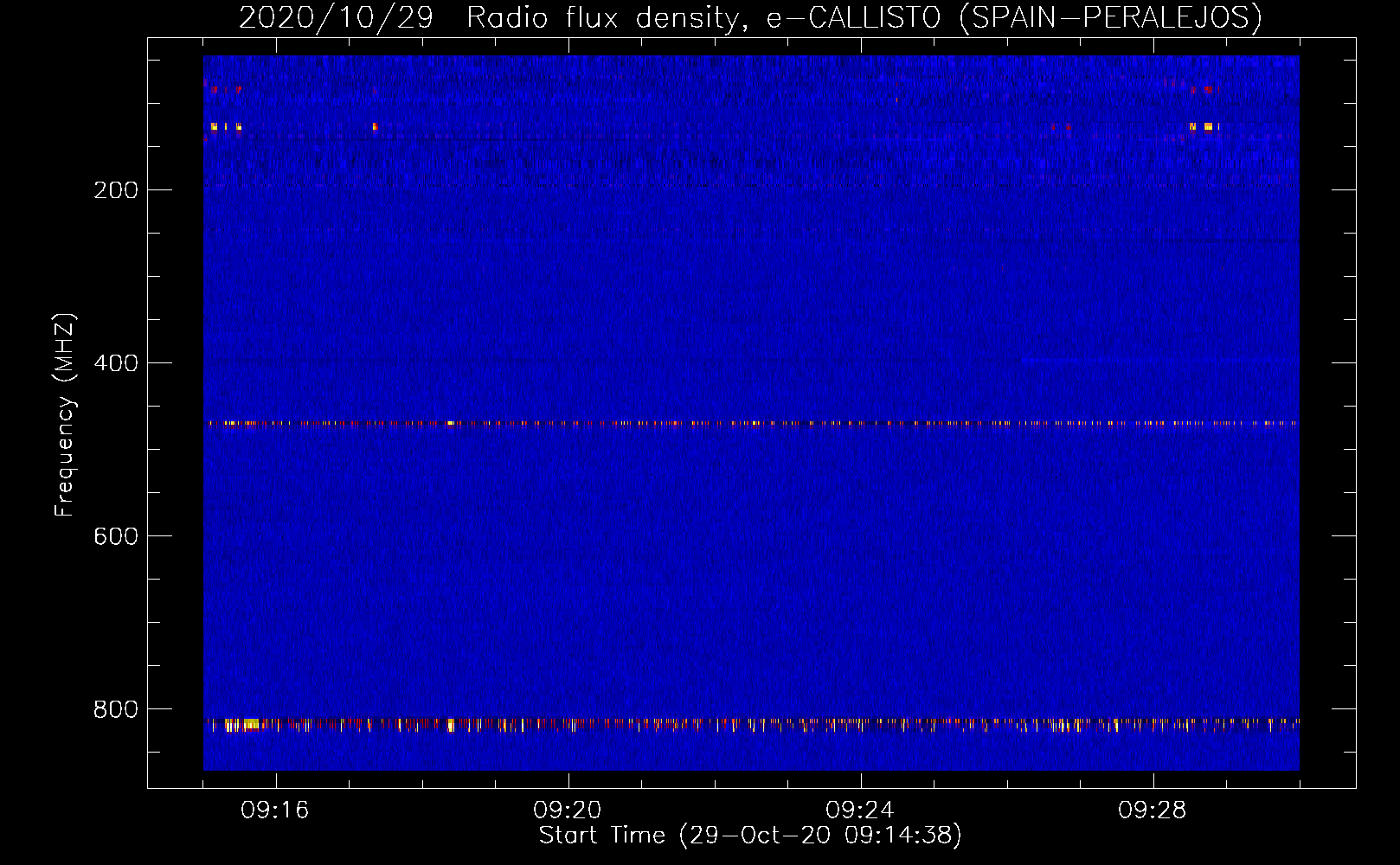1400x865 pixels.
Task: Click the 200 frequency tick label
Action: point(116,190)
